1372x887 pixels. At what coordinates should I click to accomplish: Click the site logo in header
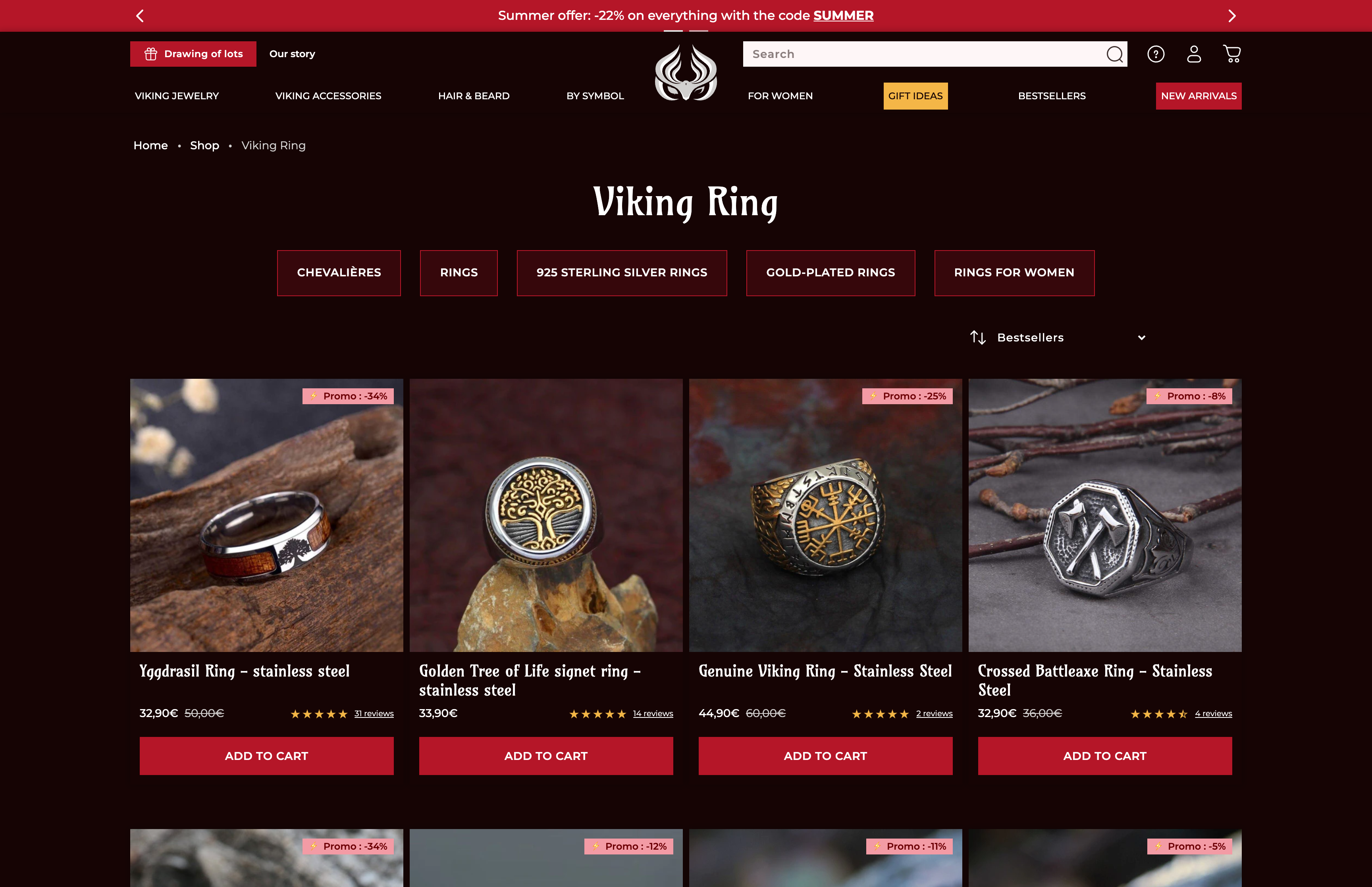point(686,72)
